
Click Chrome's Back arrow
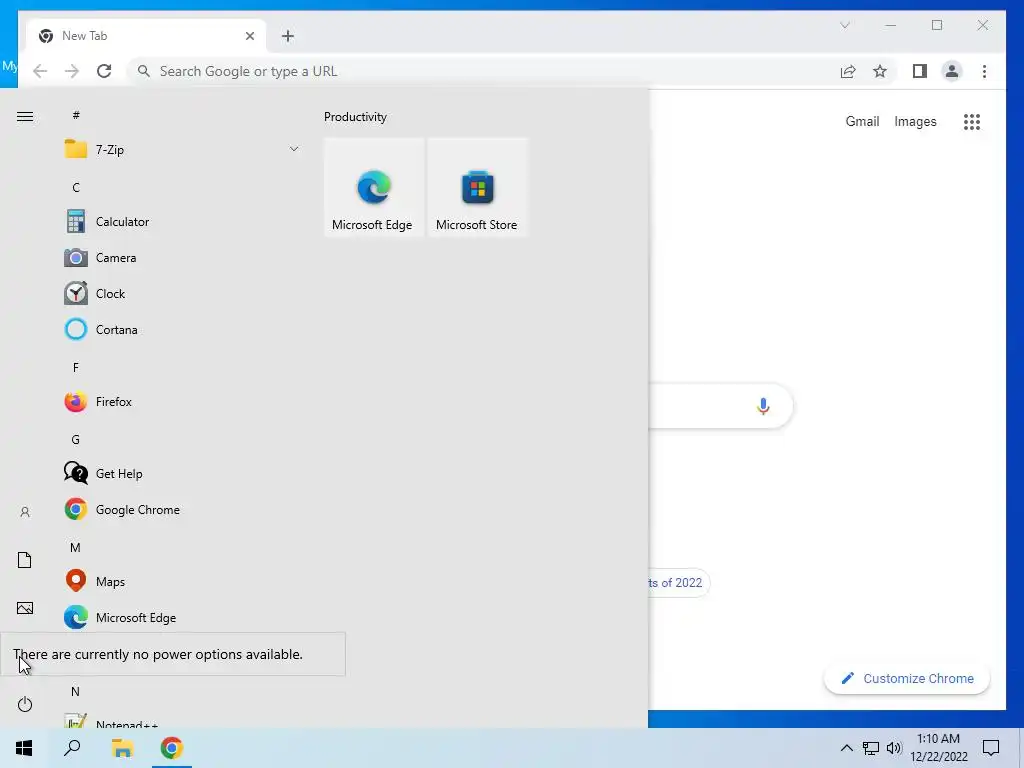coord(40,71)
